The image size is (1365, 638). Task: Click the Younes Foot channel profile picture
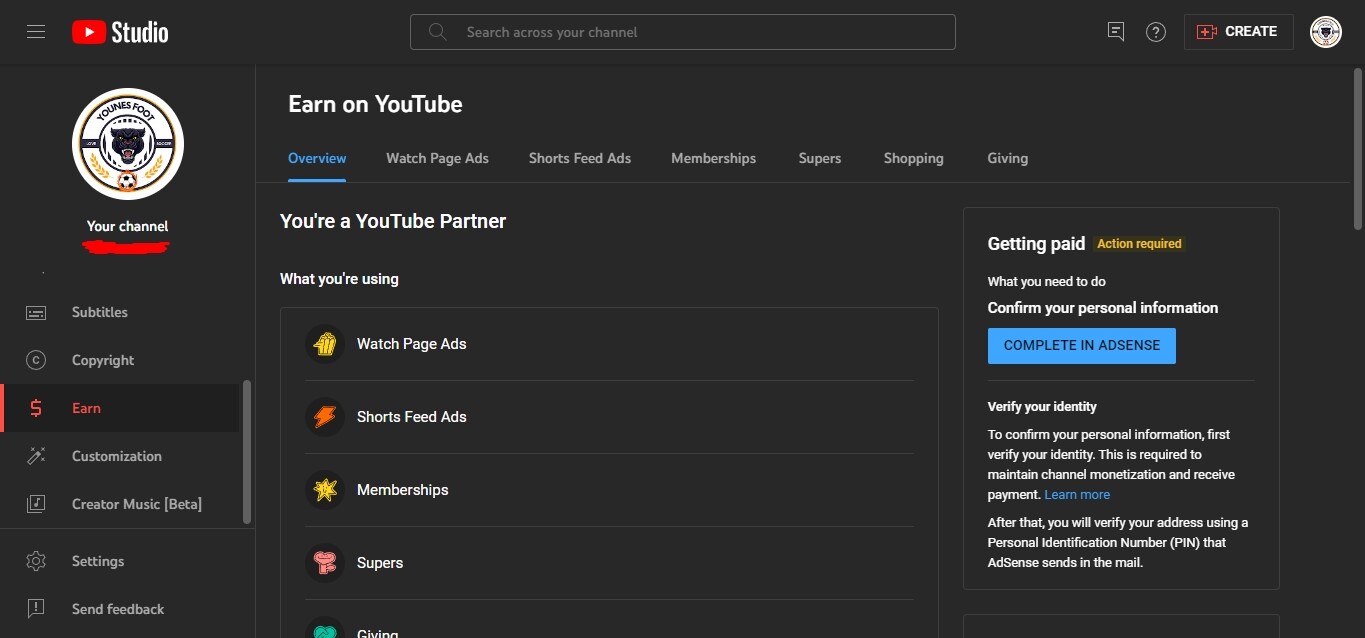point(128,144)
